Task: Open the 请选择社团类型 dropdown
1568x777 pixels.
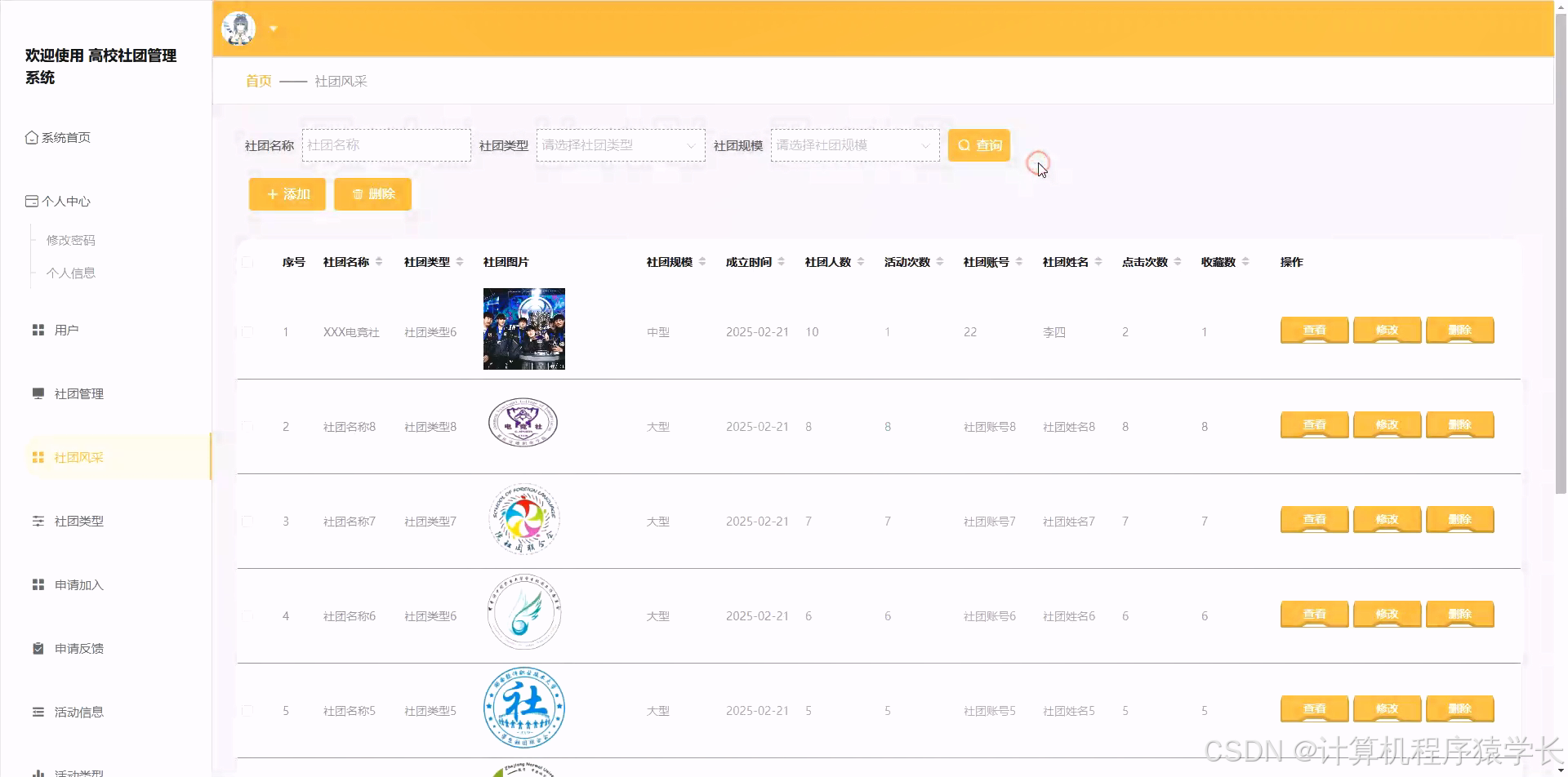Action: pyautogui.click(x=621, y=145)
